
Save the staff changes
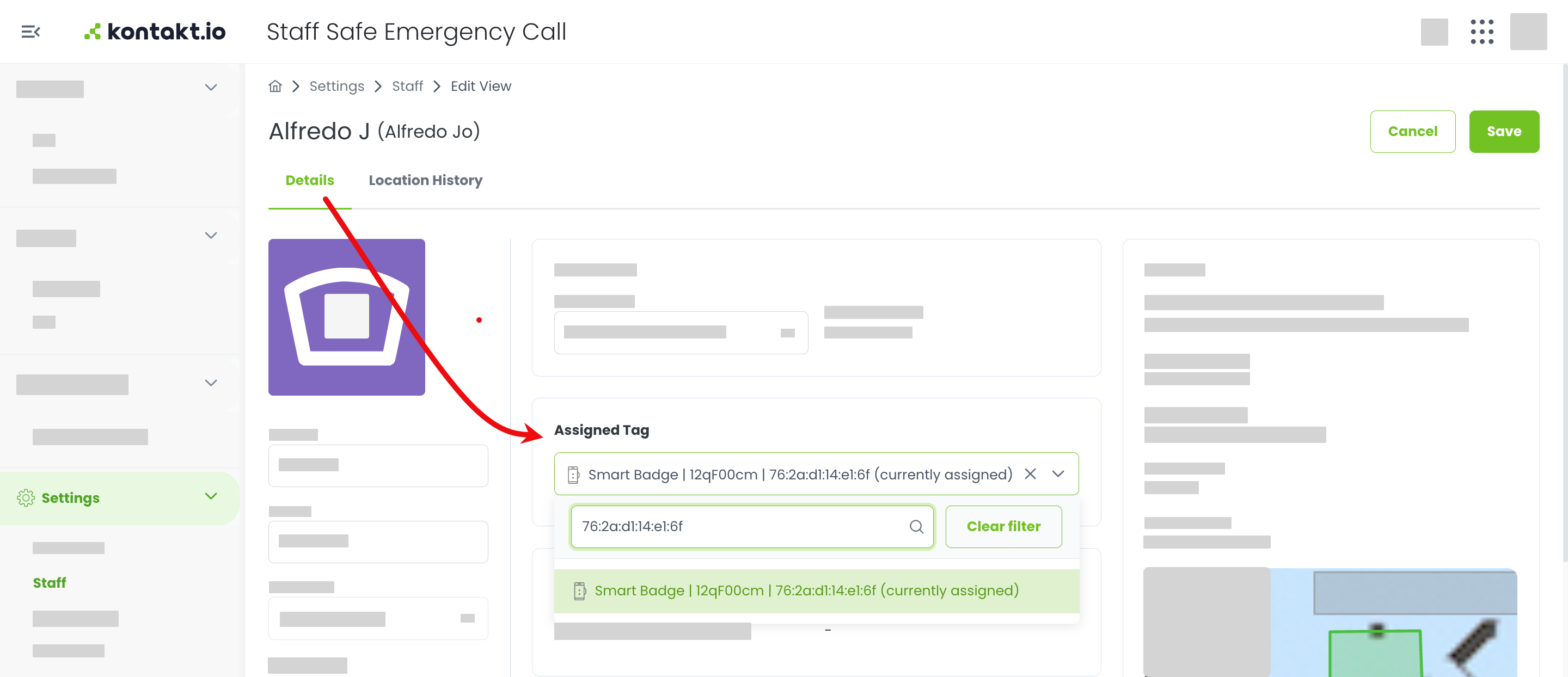[x=1503, y=131]
